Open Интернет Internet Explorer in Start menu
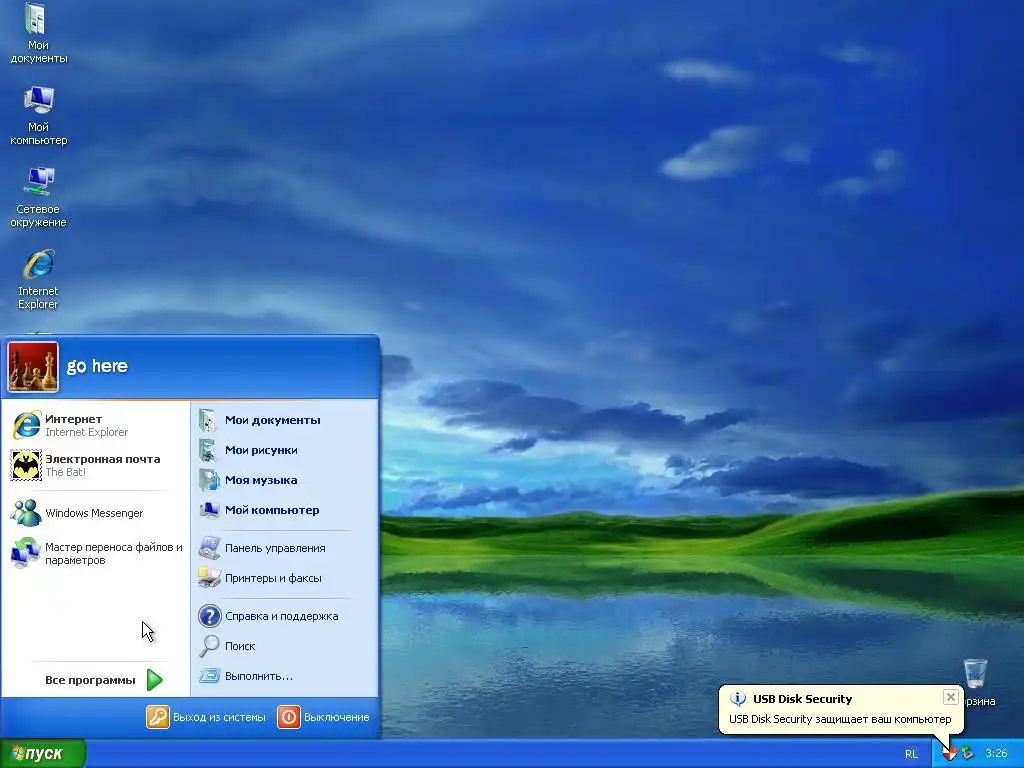This screenshot has height=768, width=1024. click(96, 425)
